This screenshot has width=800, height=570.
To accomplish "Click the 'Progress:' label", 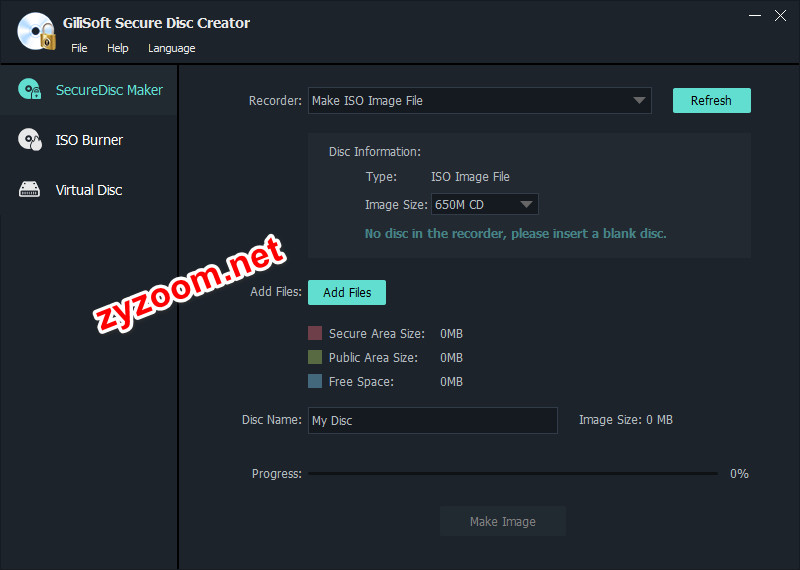I will (277, 474).
